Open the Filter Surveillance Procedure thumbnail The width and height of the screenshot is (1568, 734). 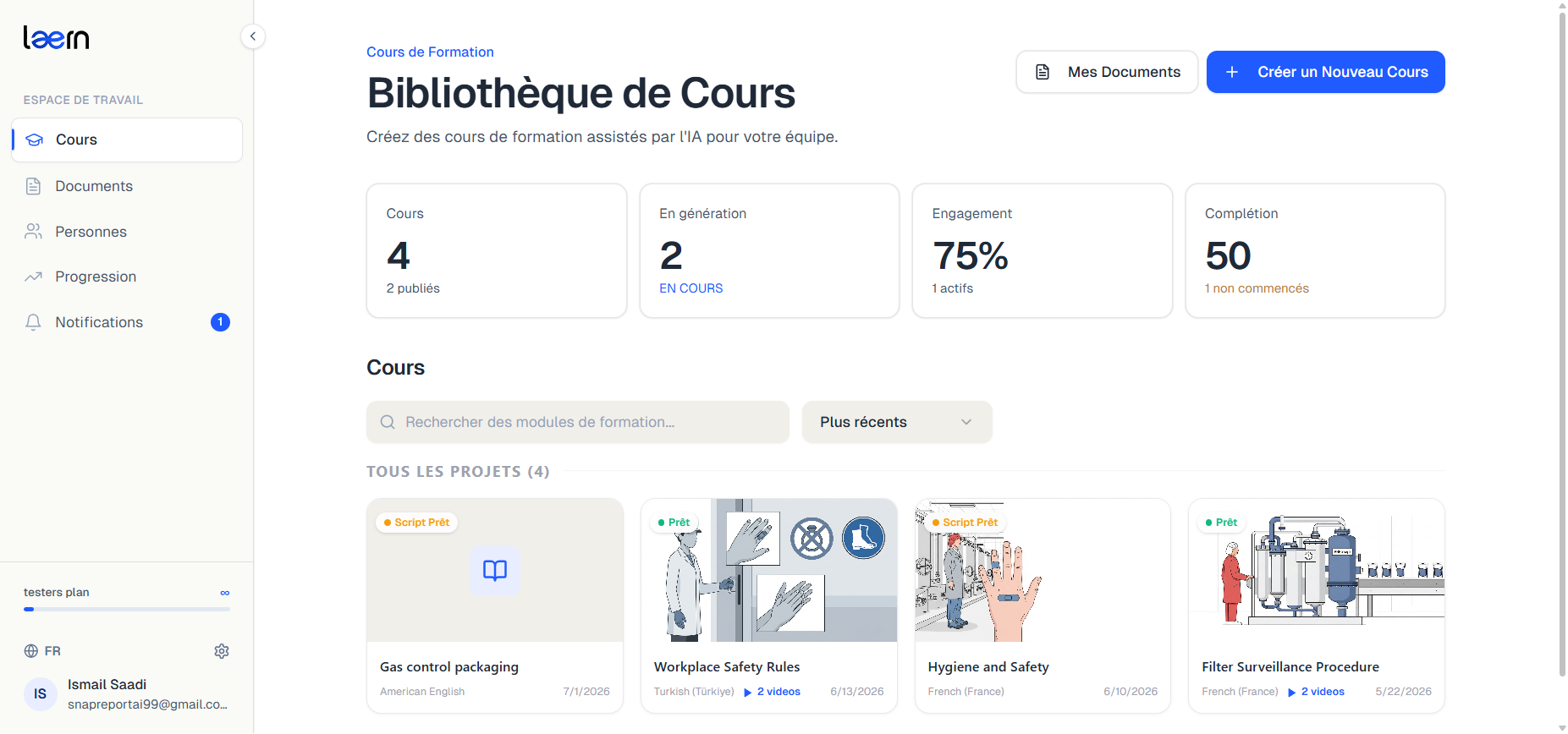pos(1317,570)
